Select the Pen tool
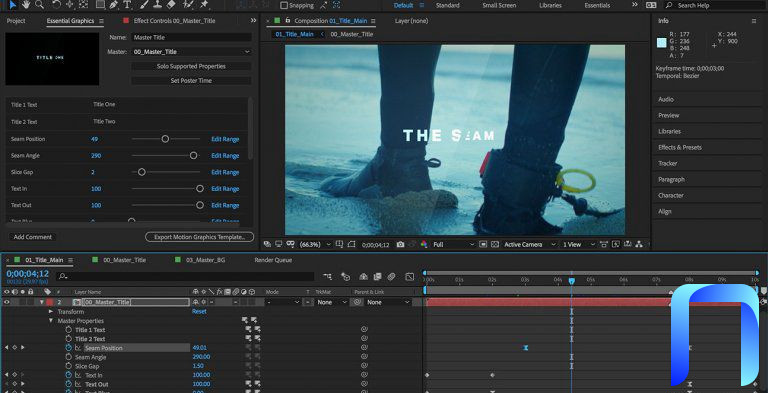This screenshot has width=768, height=393. click(114, 5)
